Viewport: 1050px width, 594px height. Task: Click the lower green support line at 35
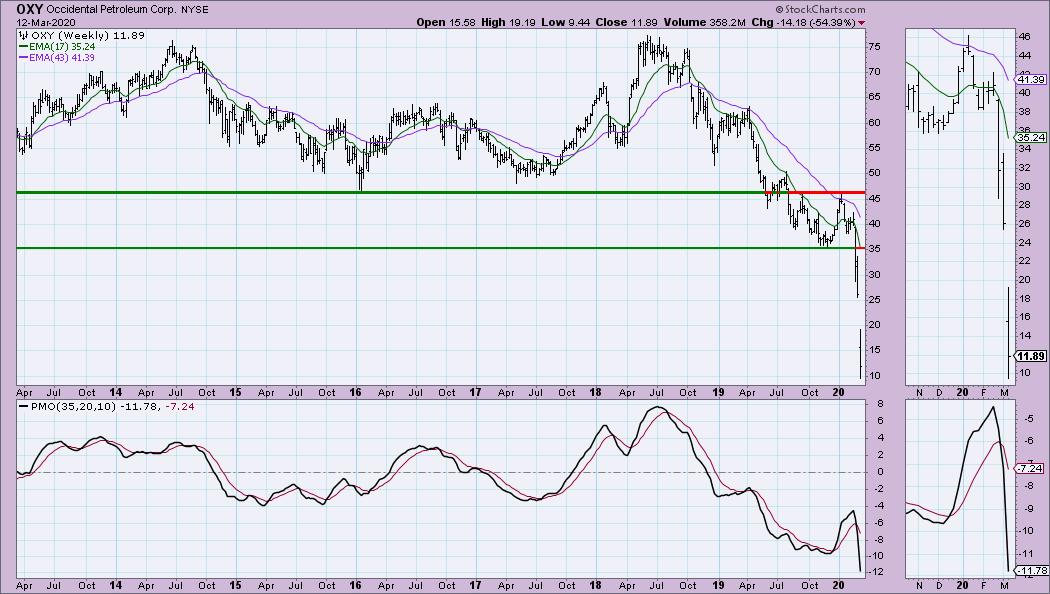coord(435,248)
